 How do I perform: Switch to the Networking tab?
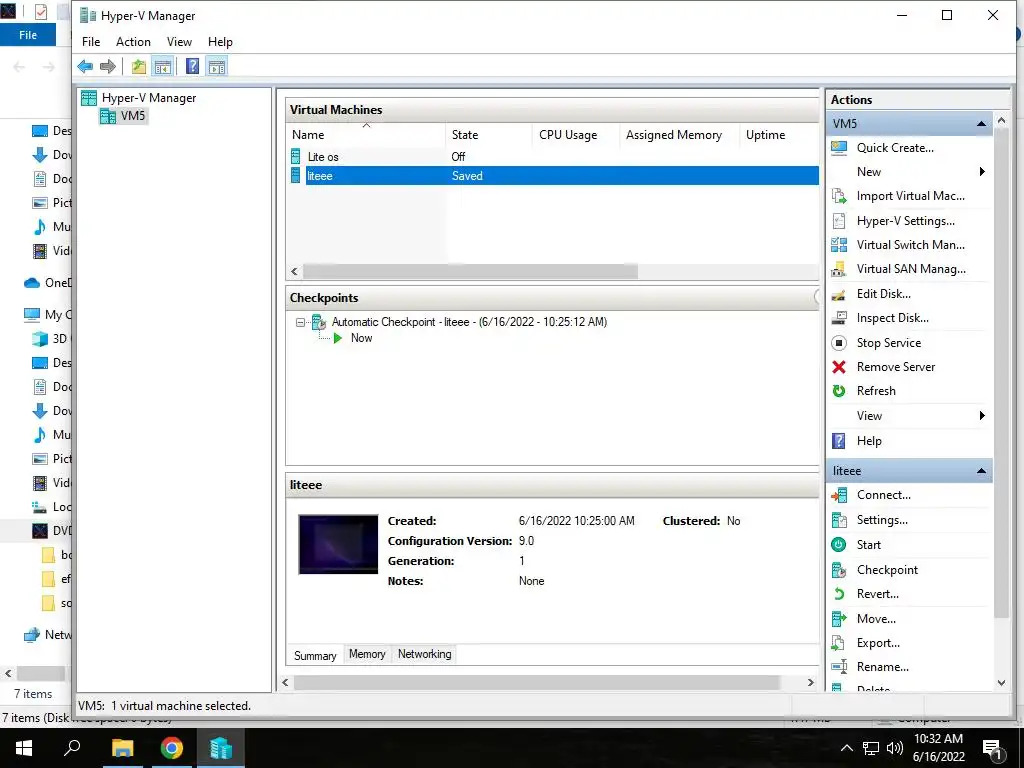(x=424, y=654)
